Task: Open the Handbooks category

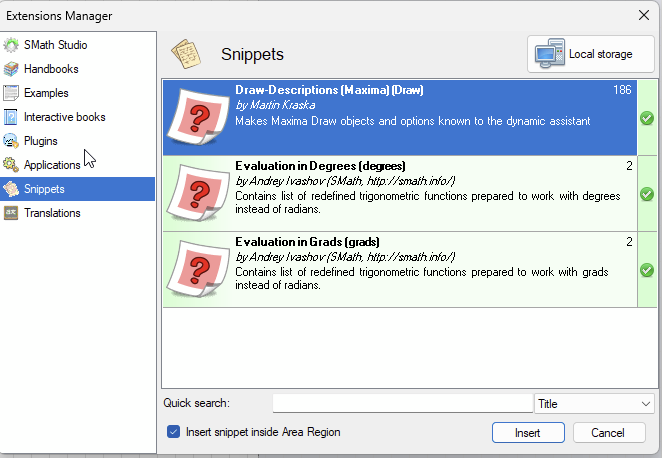Action: [51, 69]
